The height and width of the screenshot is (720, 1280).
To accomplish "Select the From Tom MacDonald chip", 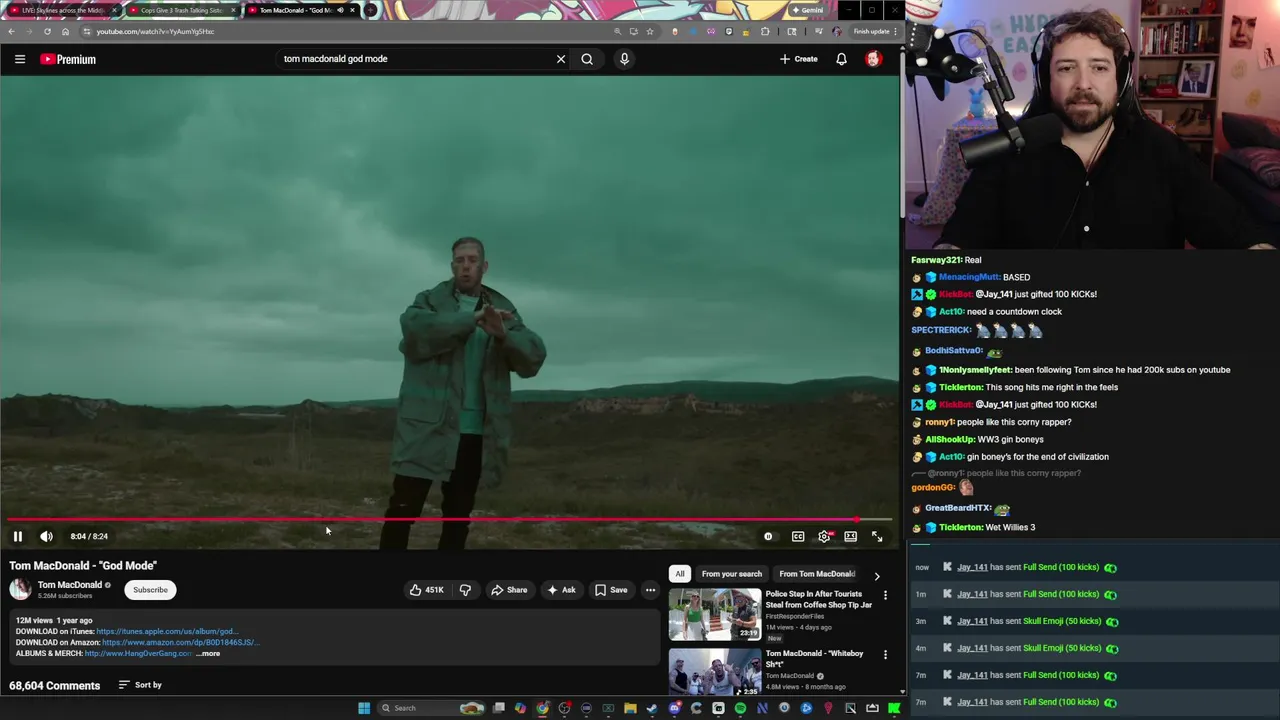I will (x=817, y=574).
